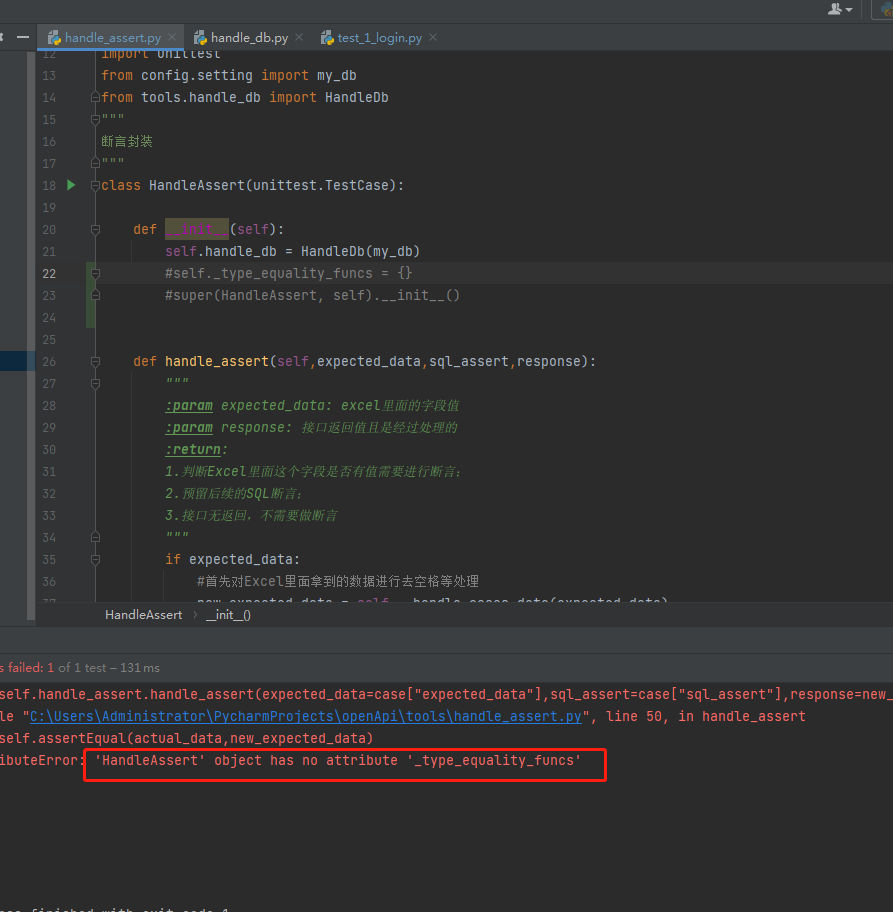Click the python file icon on test_1_login.py tab
Viewport: 893px width, 912px height.
(327, 38)
